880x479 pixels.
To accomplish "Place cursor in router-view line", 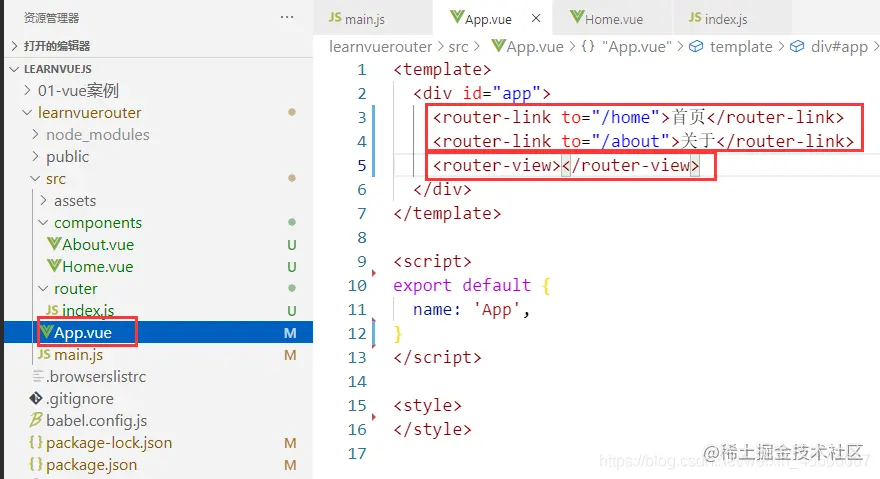I will pos(566,166).
